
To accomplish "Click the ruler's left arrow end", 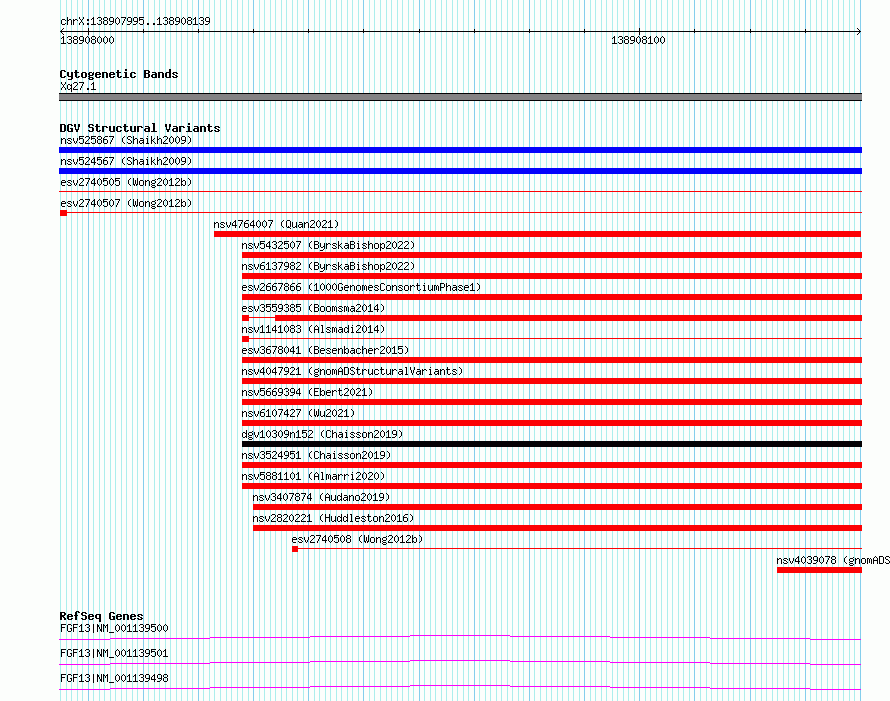I will [x=62, y=32].
